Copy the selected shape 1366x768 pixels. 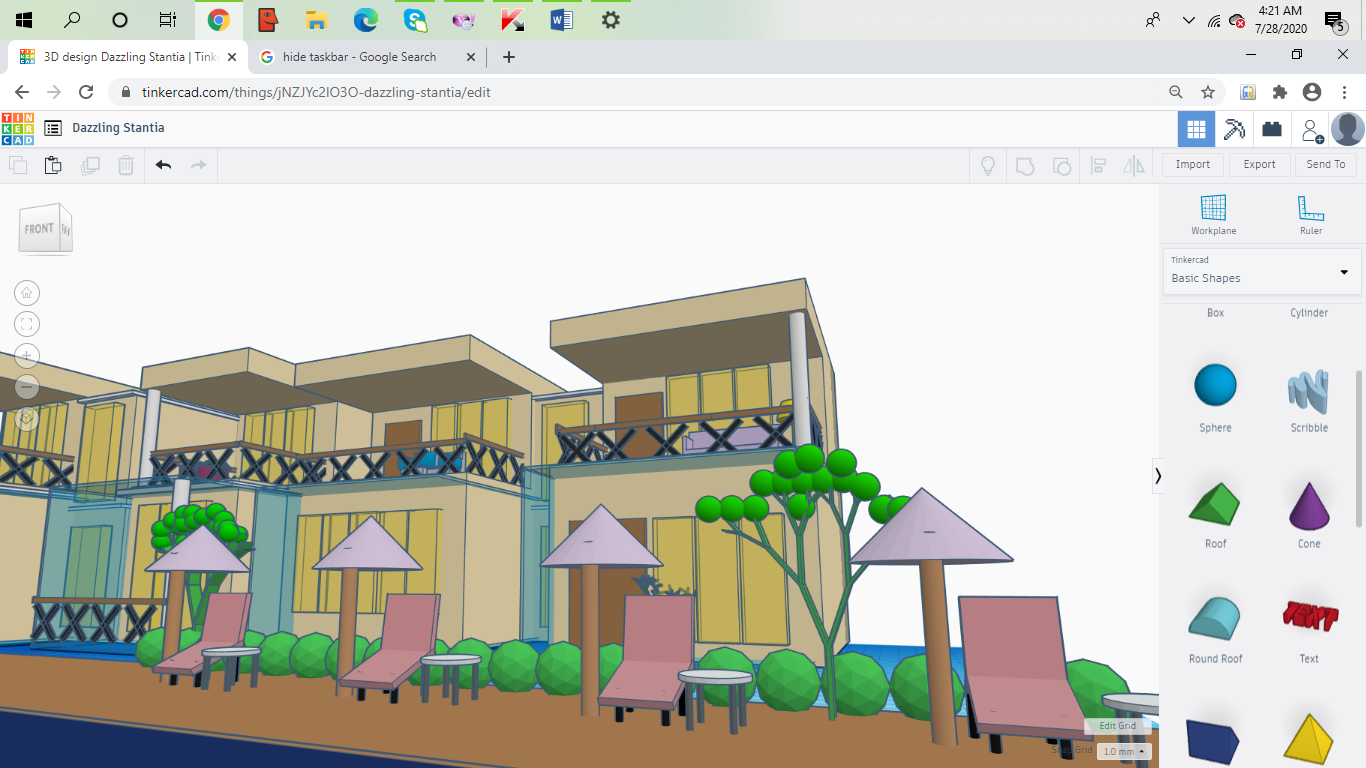(x=18, y=165)
